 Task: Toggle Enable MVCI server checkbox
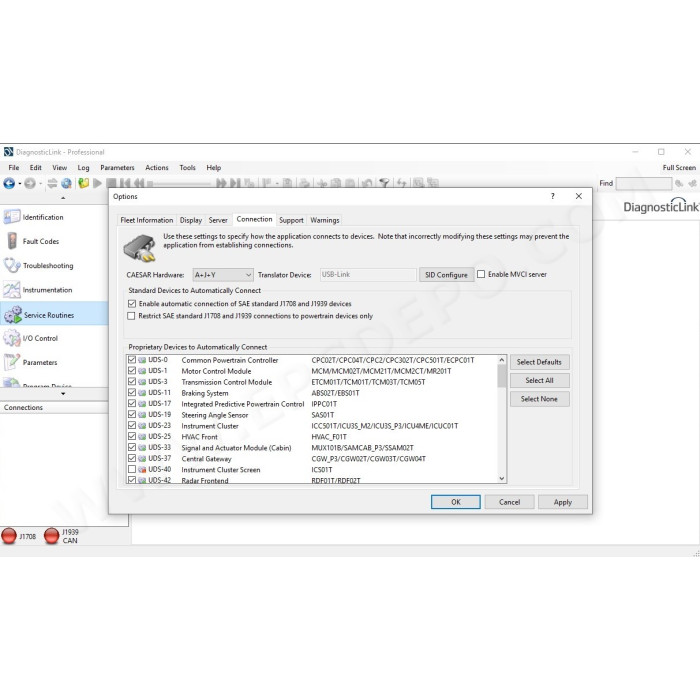point(481,274)
